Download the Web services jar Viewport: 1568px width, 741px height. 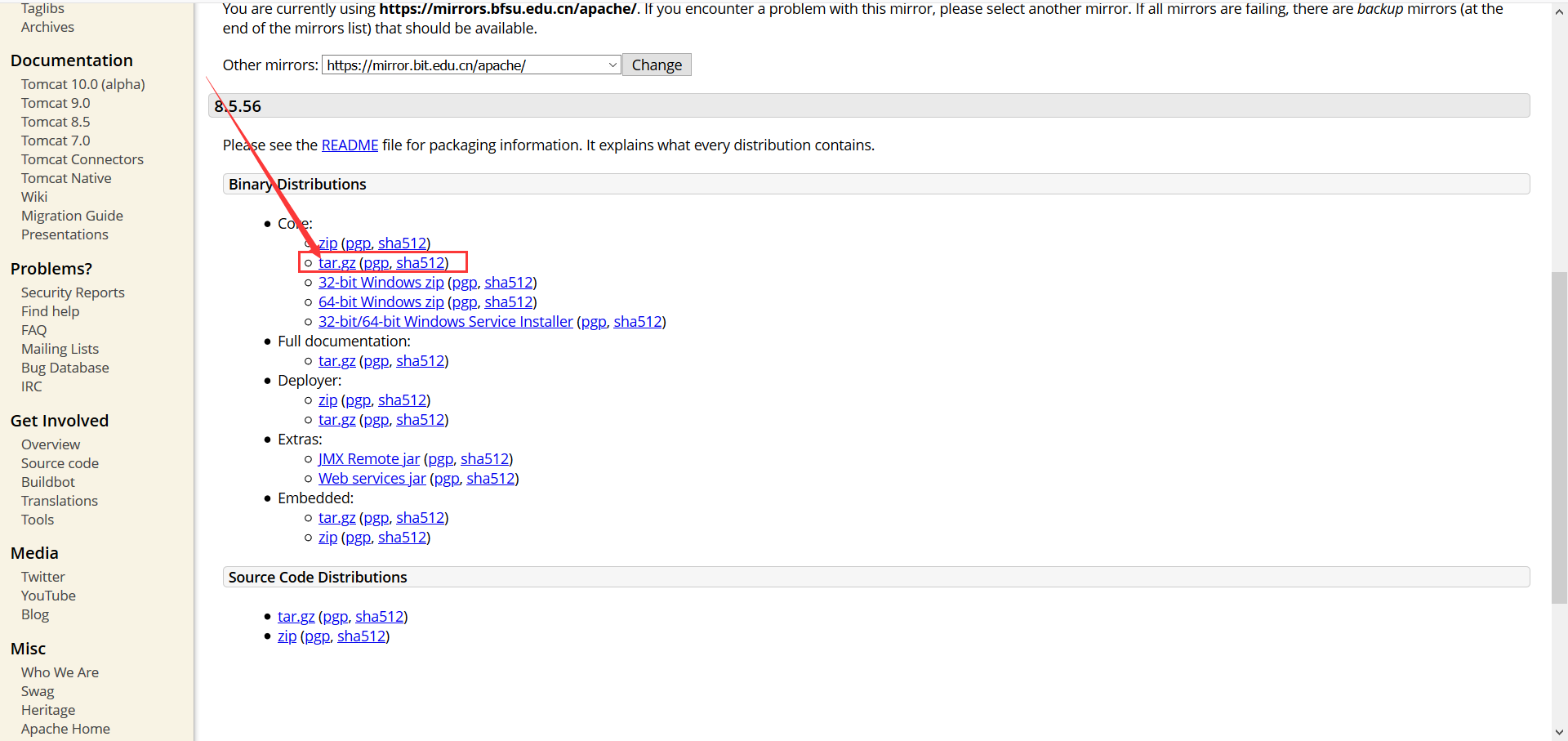pyautogui.click(x=372, y=478)
